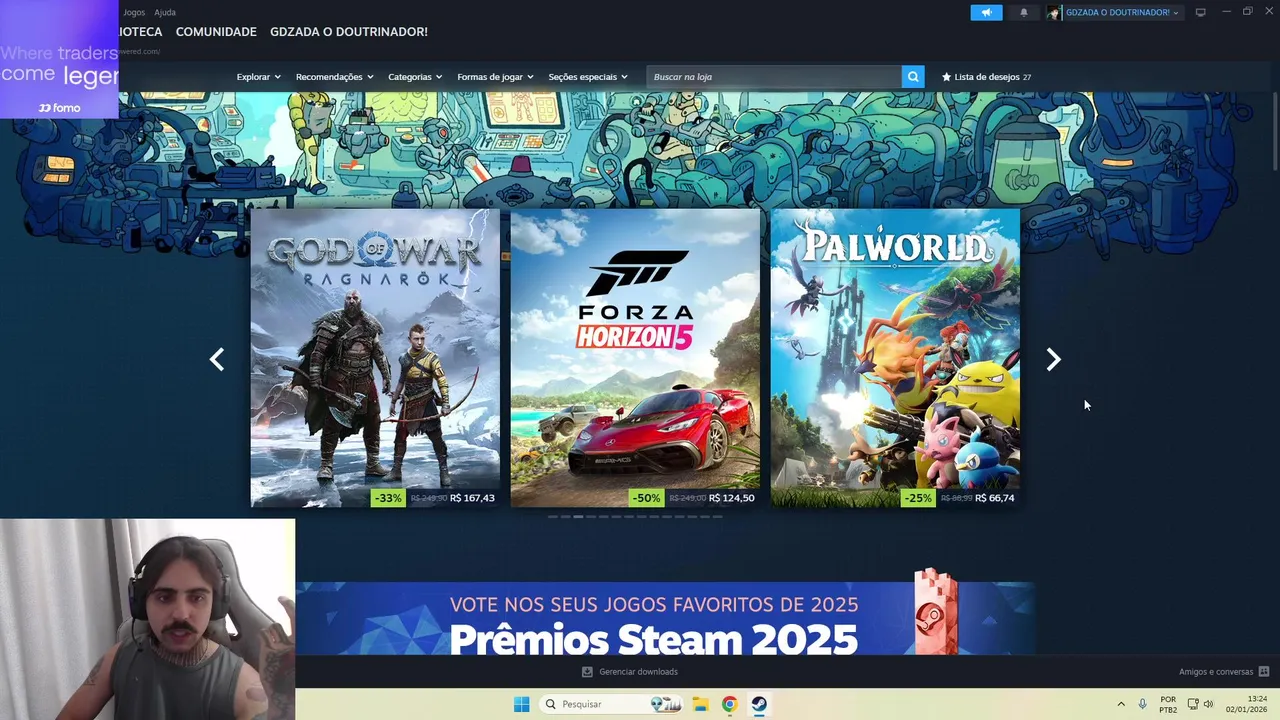Show next carousel games arrow
Viewport: 1280px width, 720px height.
point(1053,359)
